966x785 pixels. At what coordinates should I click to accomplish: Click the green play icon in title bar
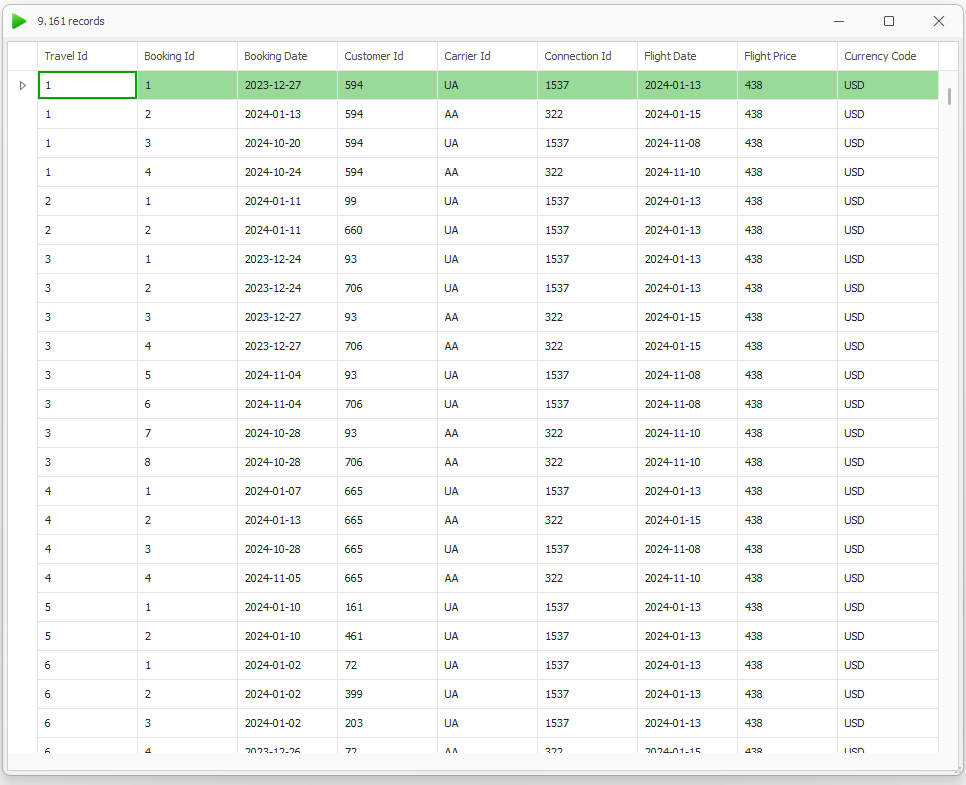[19, 21]
